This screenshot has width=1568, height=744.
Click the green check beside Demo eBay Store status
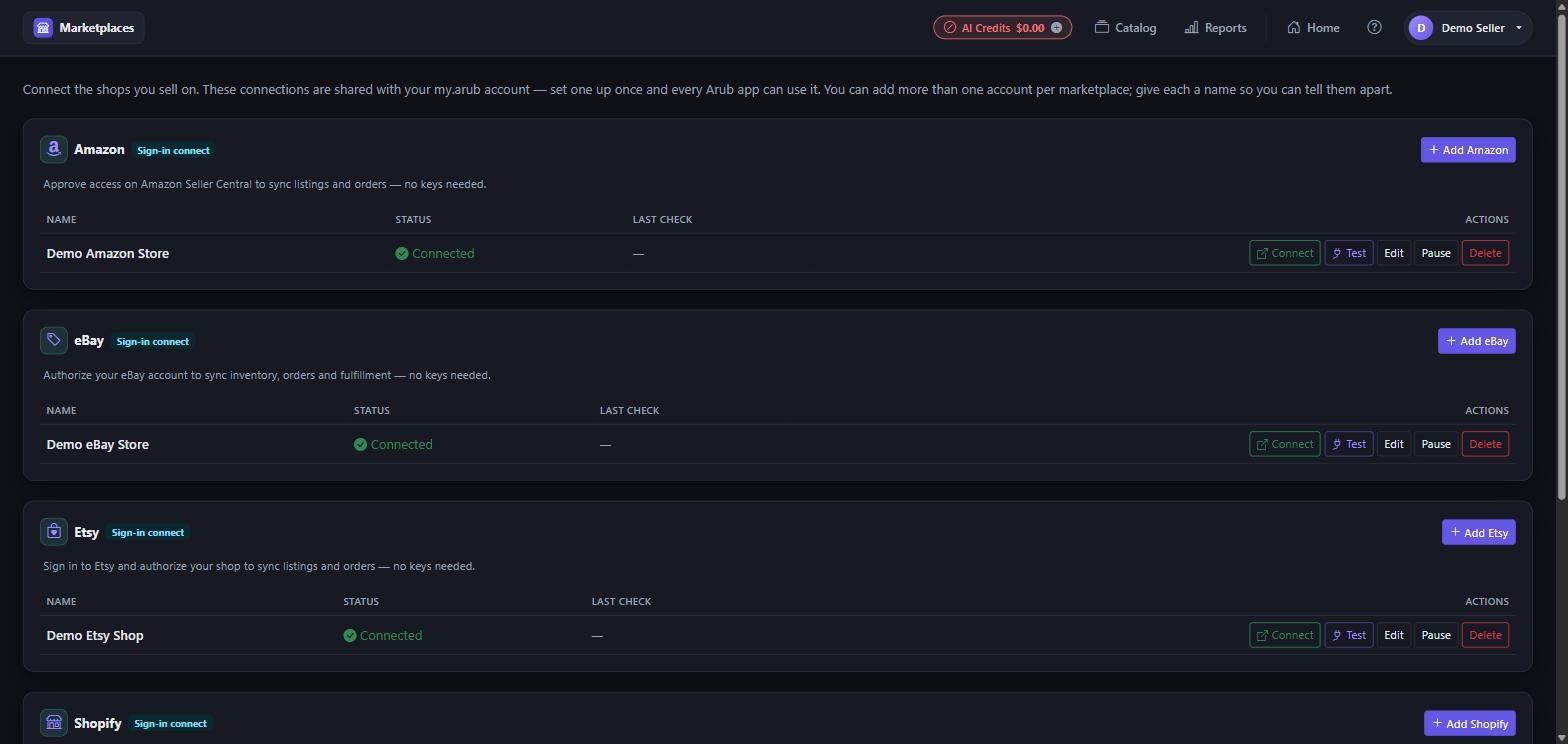coord(360,444)
